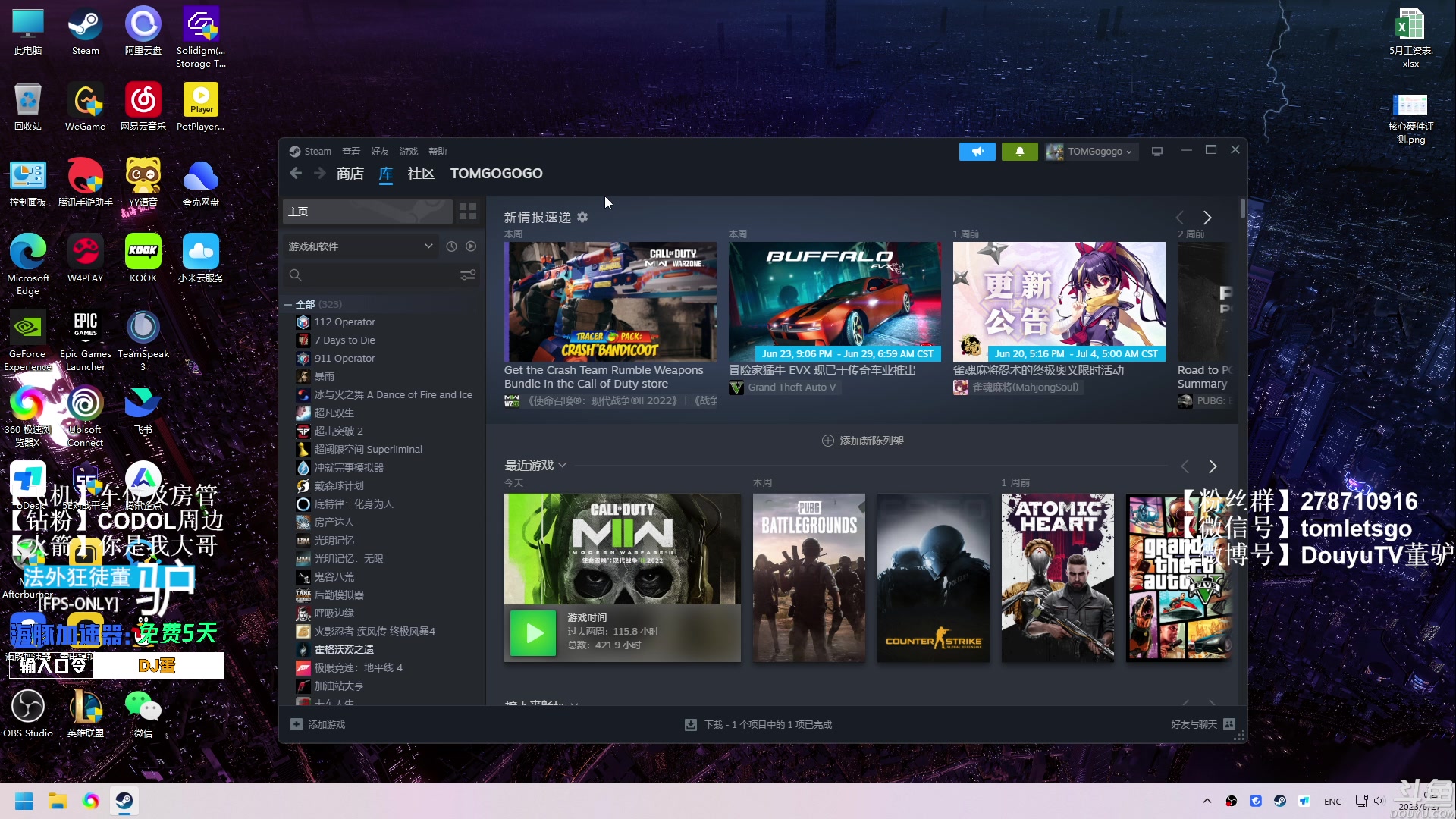Open GeForce Experience desktop icon
This screenshot has width=1456, height=819.
tap(28, 340)
